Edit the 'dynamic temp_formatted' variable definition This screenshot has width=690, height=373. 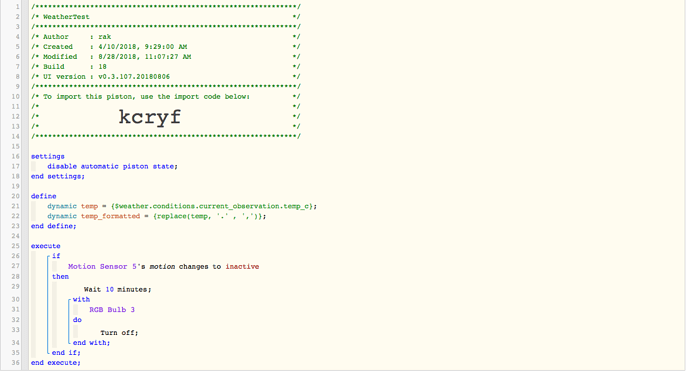[x=157, y=216]
